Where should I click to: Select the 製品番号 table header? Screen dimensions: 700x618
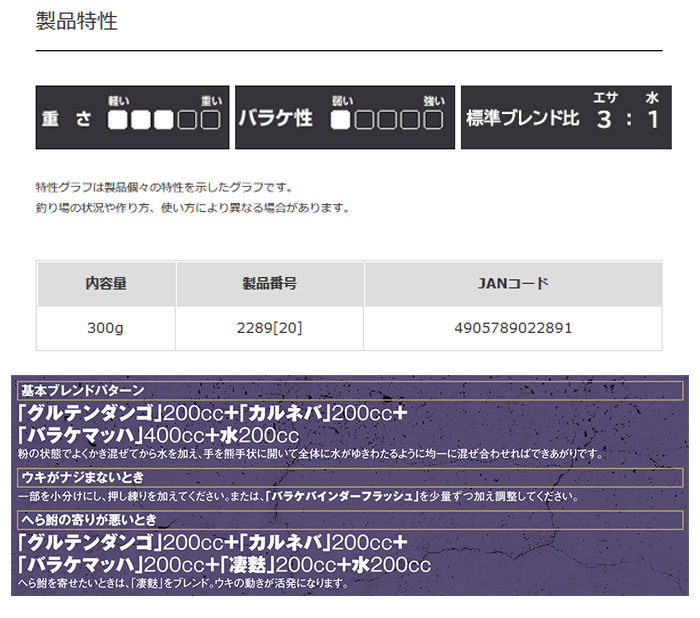(270, 284)
